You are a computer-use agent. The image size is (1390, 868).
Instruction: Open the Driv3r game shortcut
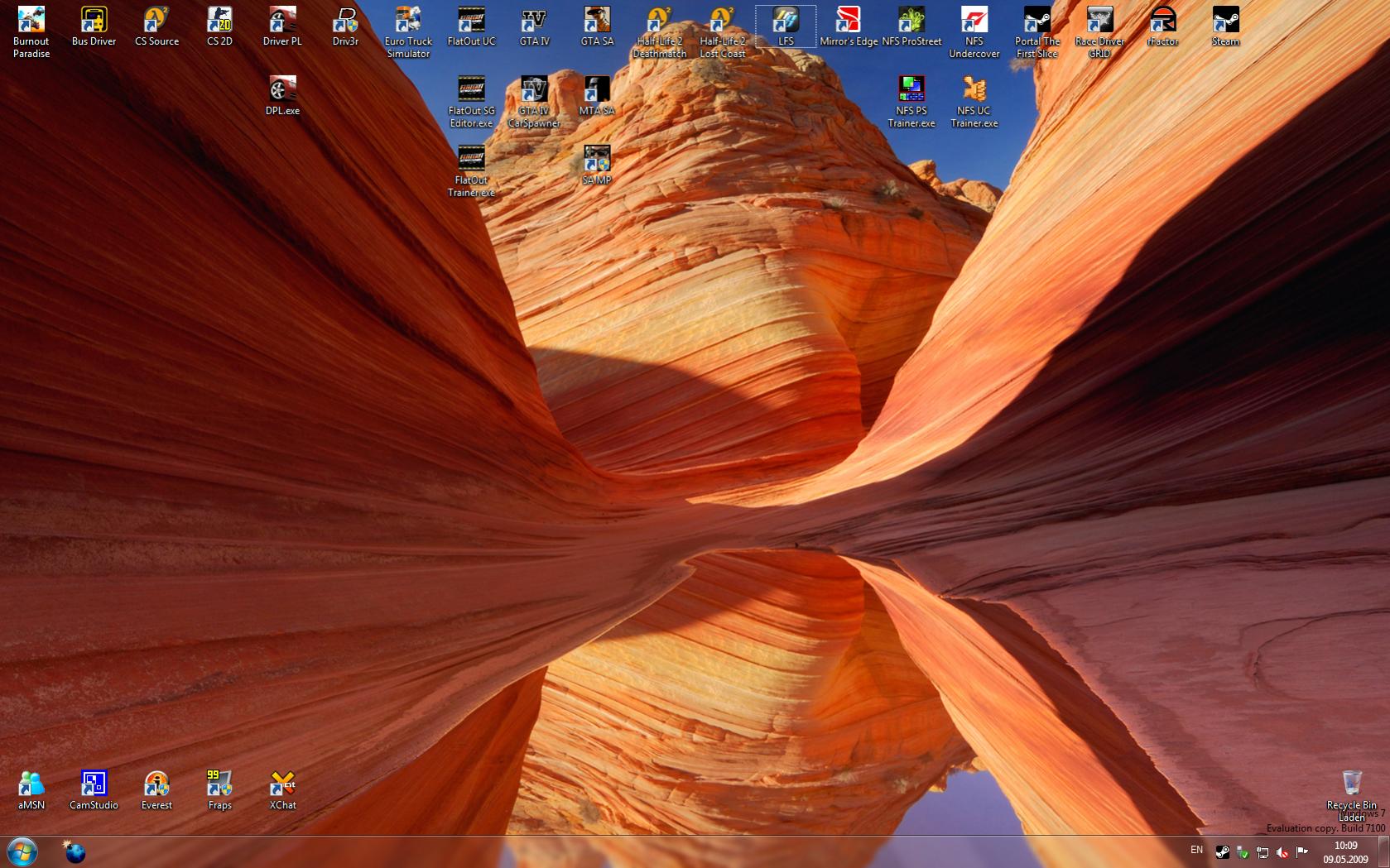pyautogui.click(x=345, y=26)
